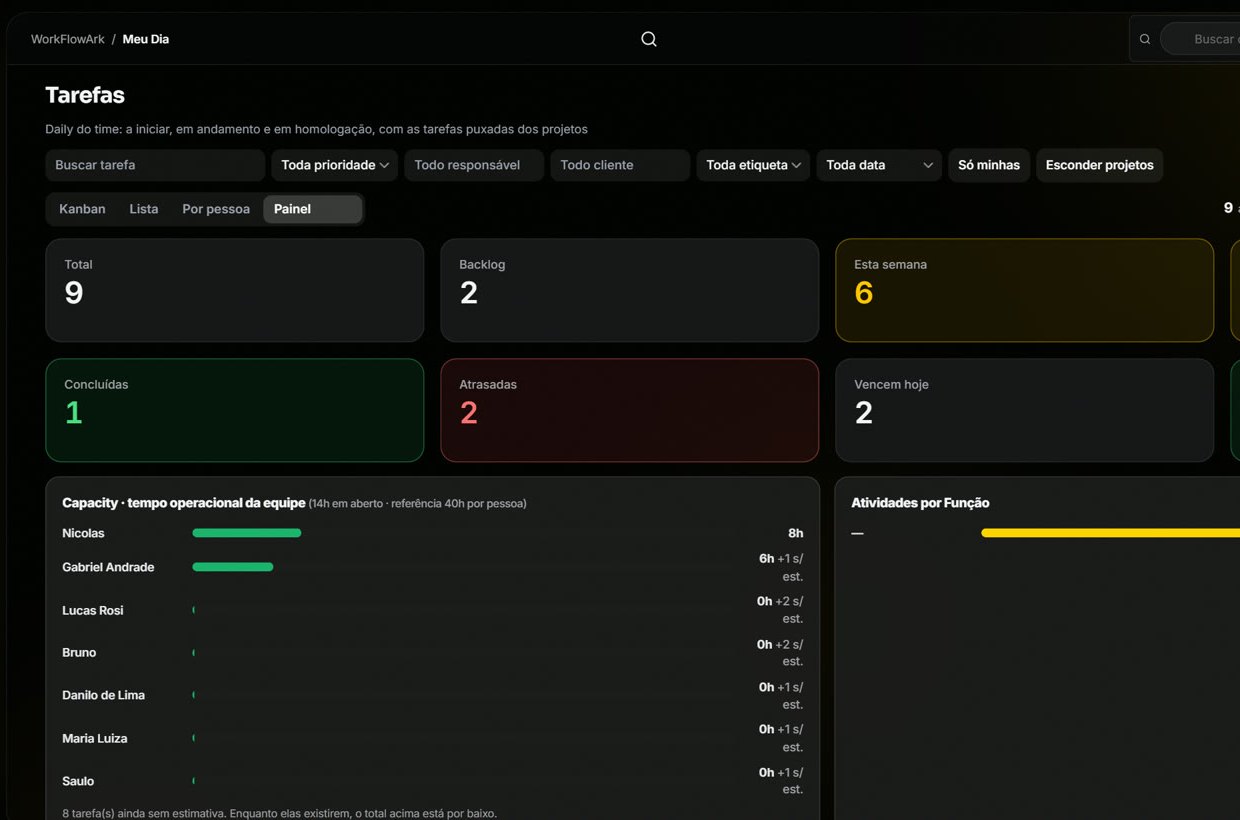
Task: Click the center search magnifier icon
Action: tap(649, 39)
